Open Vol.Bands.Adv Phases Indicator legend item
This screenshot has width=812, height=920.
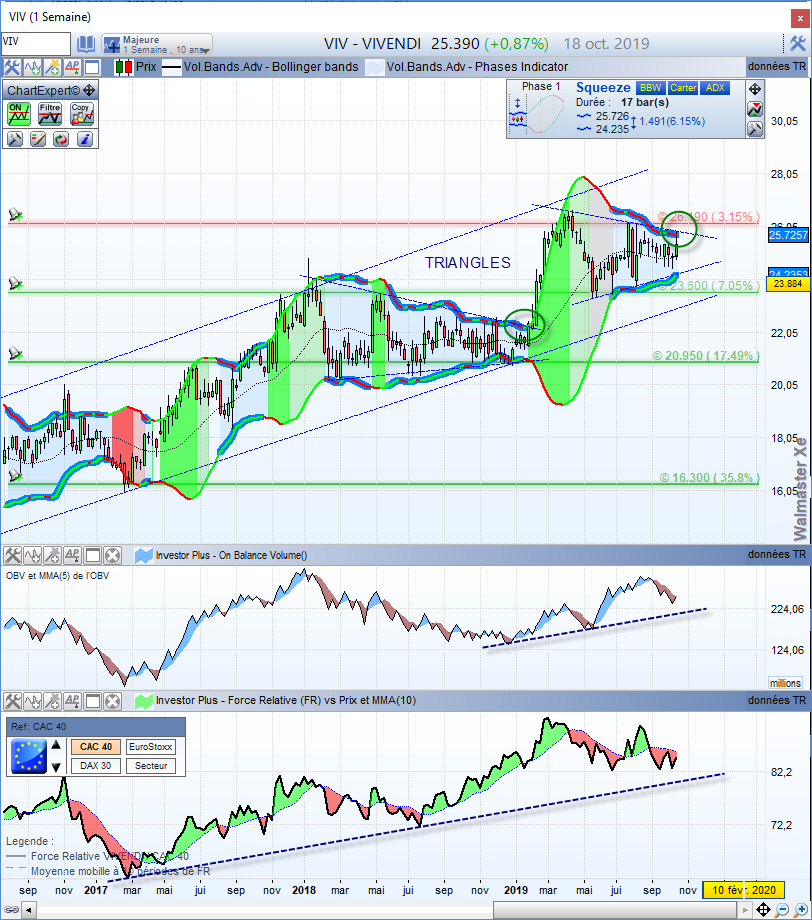click(467, 67)
